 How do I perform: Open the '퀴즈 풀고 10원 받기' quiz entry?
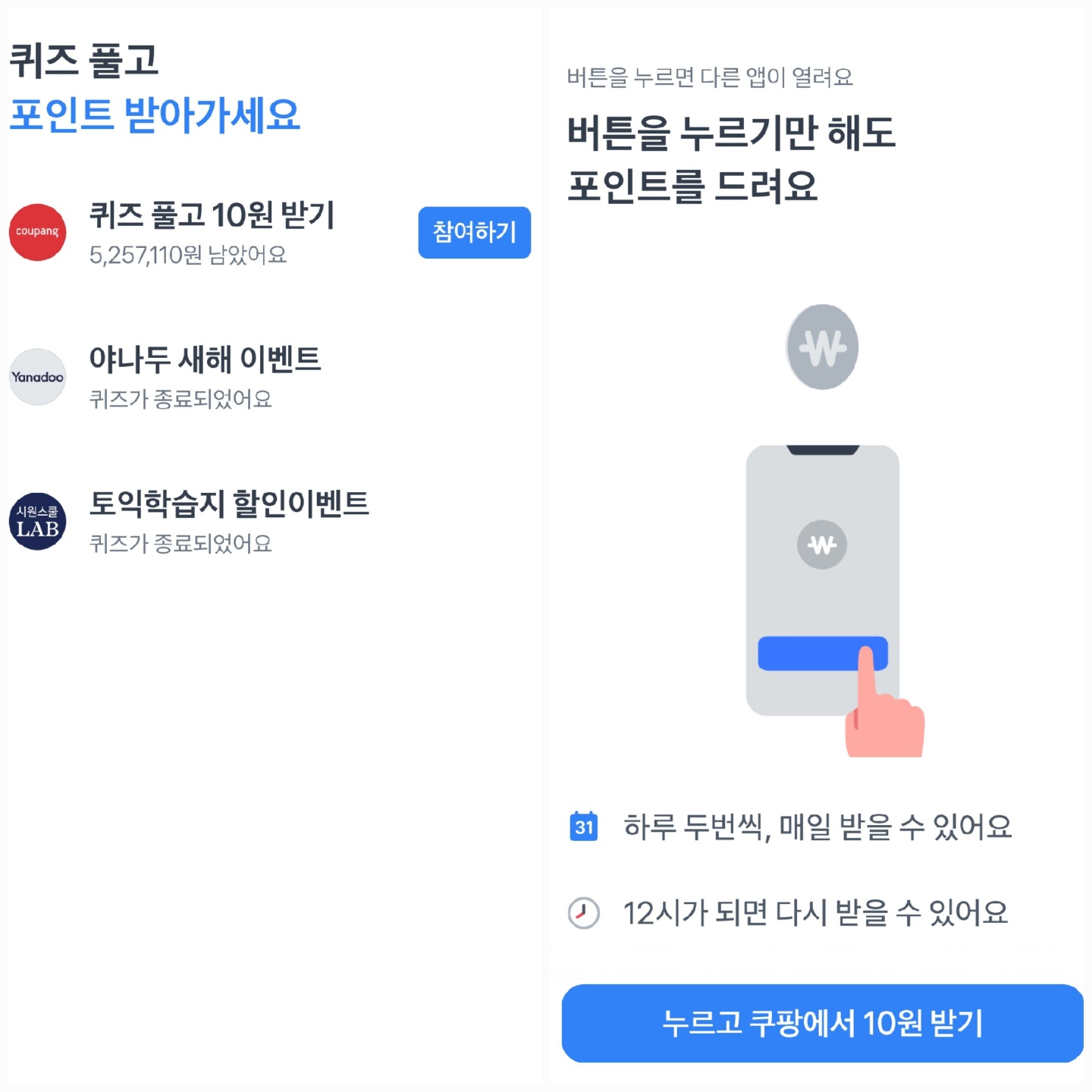pyautogui.click(x=215, y=218)
